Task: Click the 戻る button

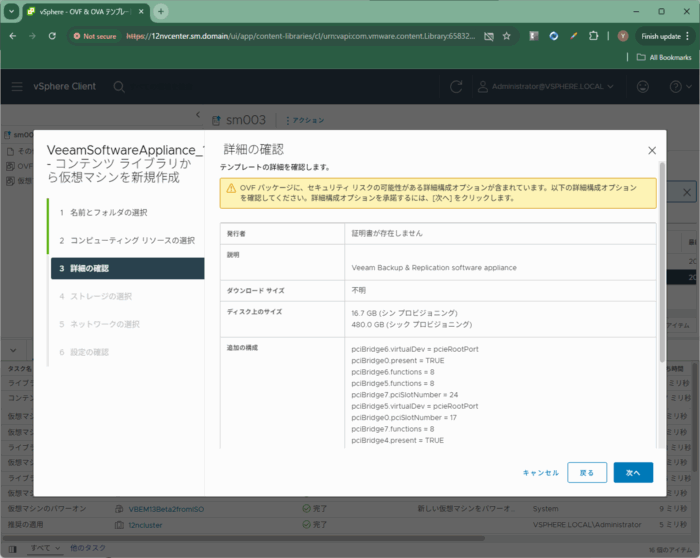Action: tap(587, 473)
